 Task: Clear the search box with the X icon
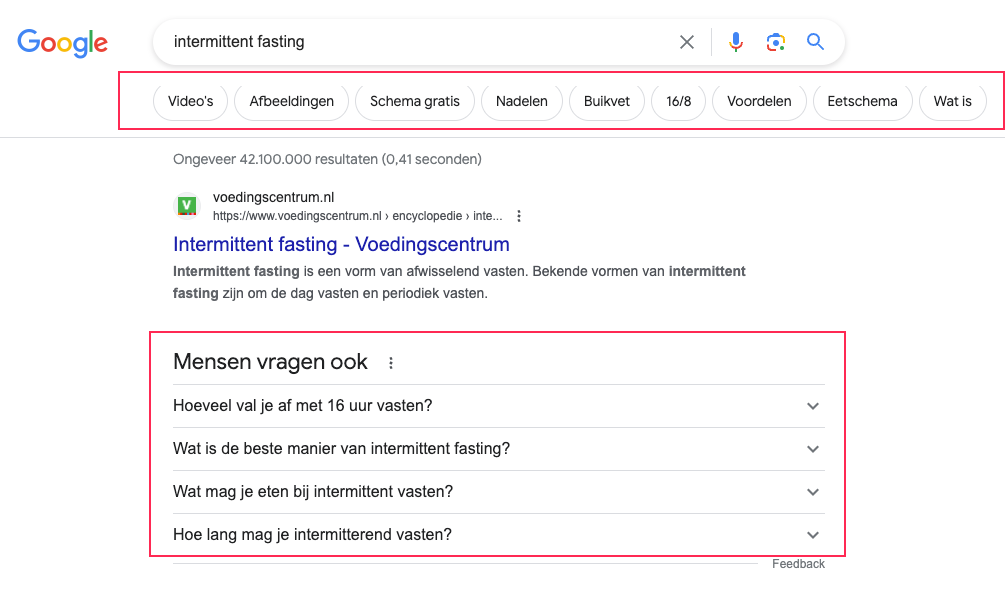pos(686,42)
